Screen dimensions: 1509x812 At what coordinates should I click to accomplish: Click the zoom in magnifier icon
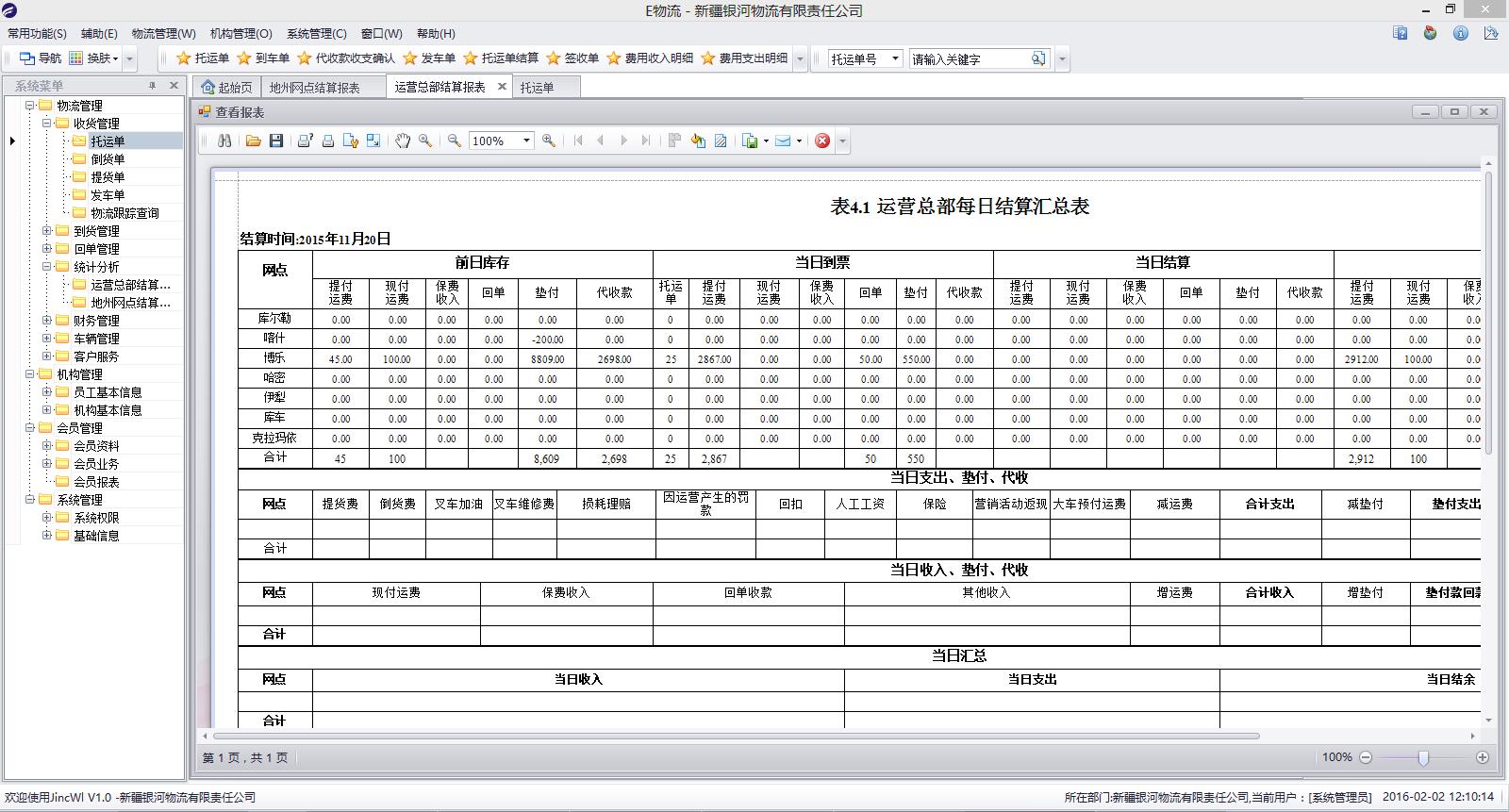549,141
